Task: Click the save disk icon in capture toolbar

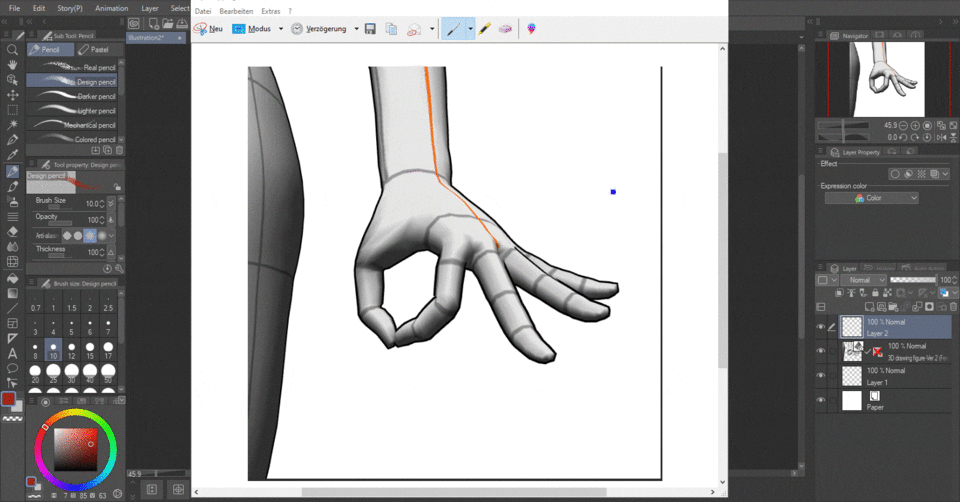Action: pos(370,29)
